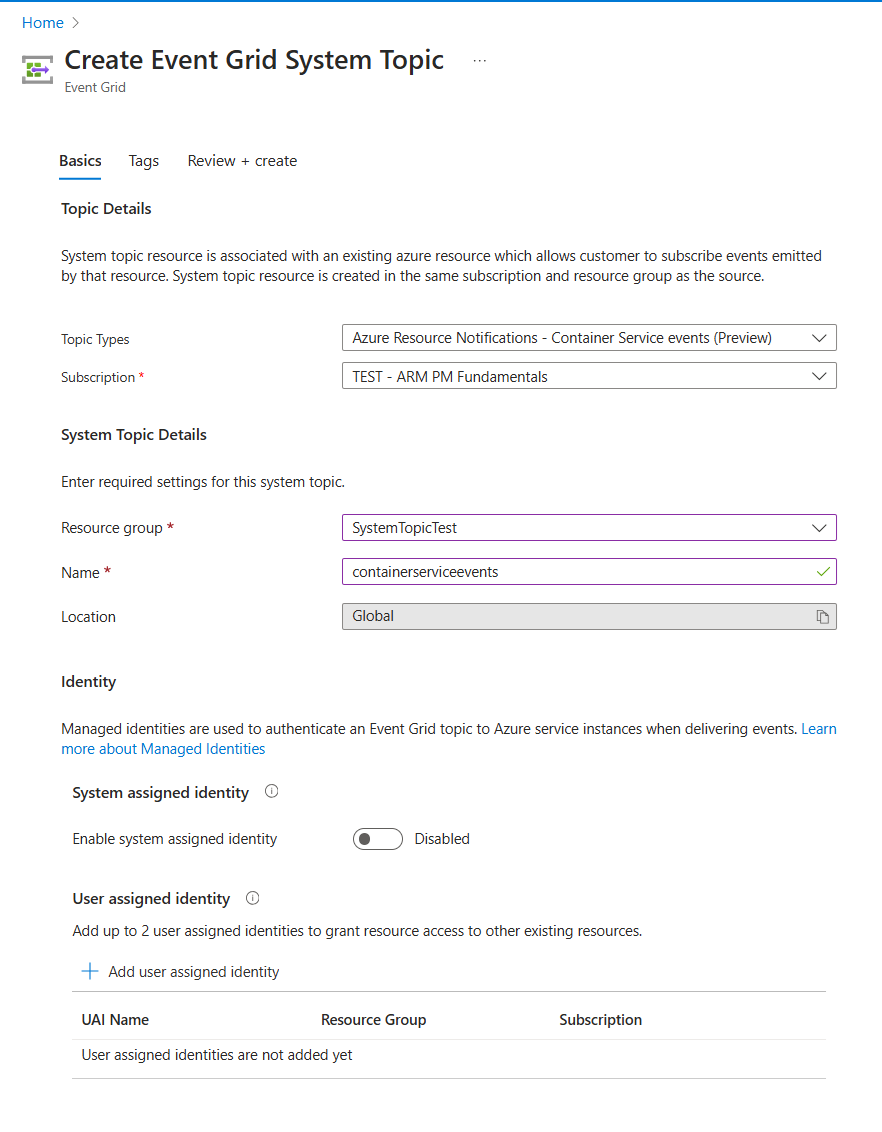
Task: Copy the Global location value
Action: point(823,617)
